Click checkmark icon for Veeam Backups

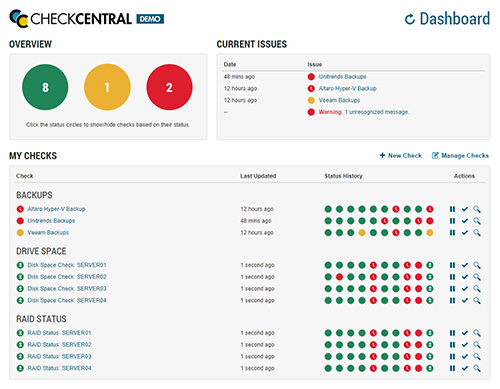pos(465,232)
